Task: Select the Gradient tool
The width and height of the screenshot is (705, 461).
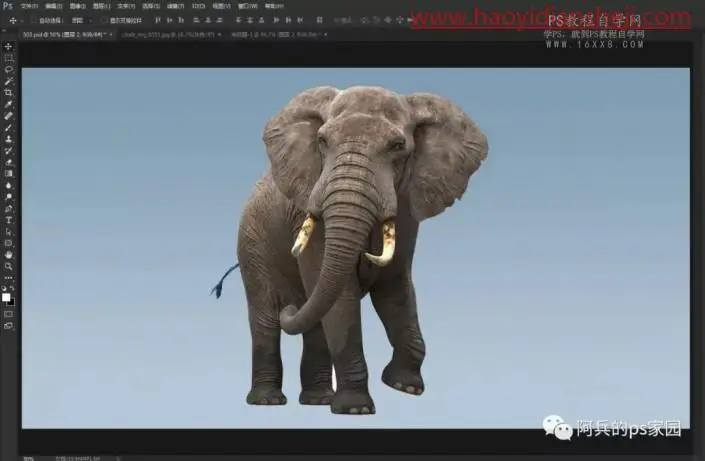Action: point(9,174)
